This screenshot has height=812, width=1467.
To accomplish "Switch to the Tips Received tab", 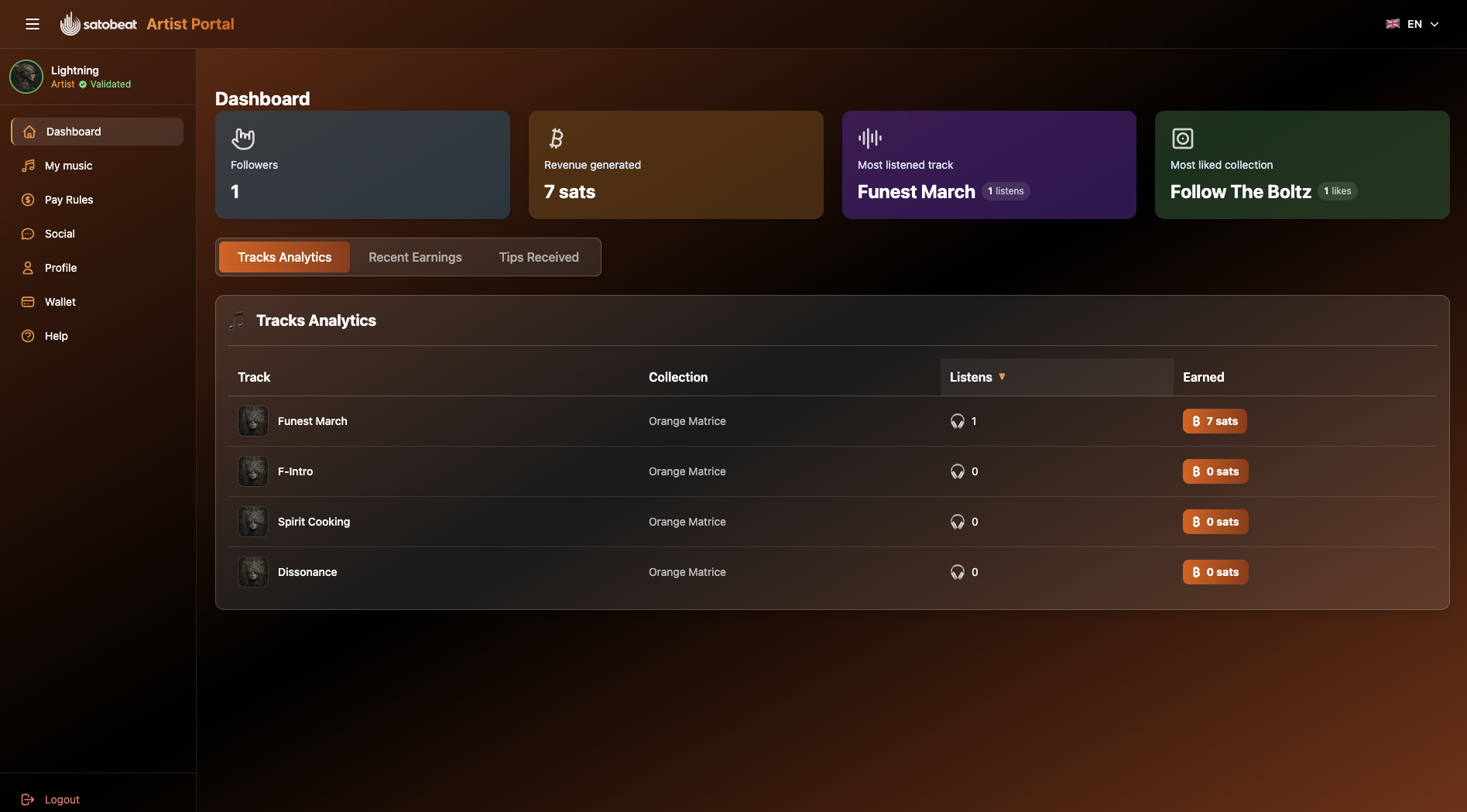I will coord(539,257).
